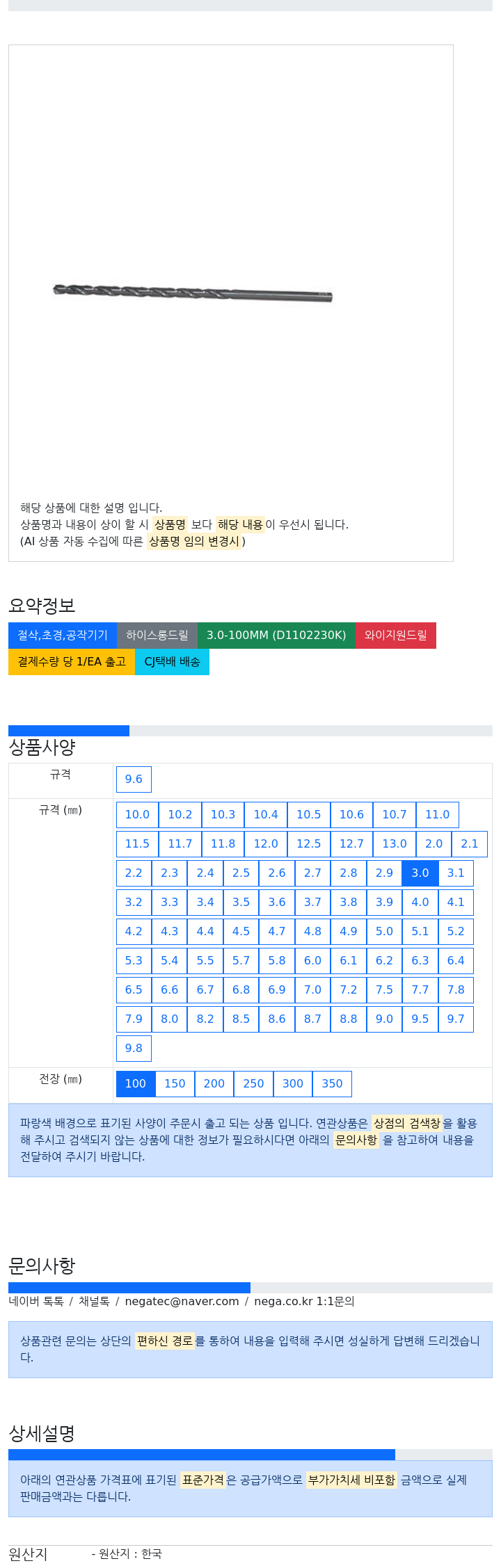Click the 절삭,초경,공작기기 category tag
The height and width of the screenshot is (1568, 501).
coord(63,636)
